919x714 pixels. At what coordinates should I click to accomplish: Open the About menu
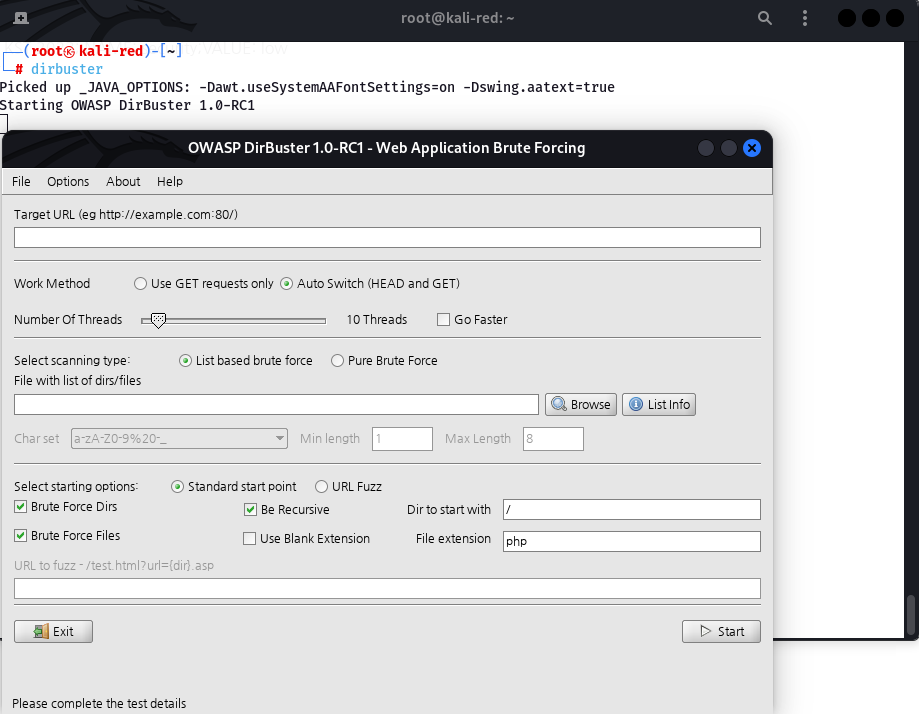pyautogui.click(x=123, y=182)
